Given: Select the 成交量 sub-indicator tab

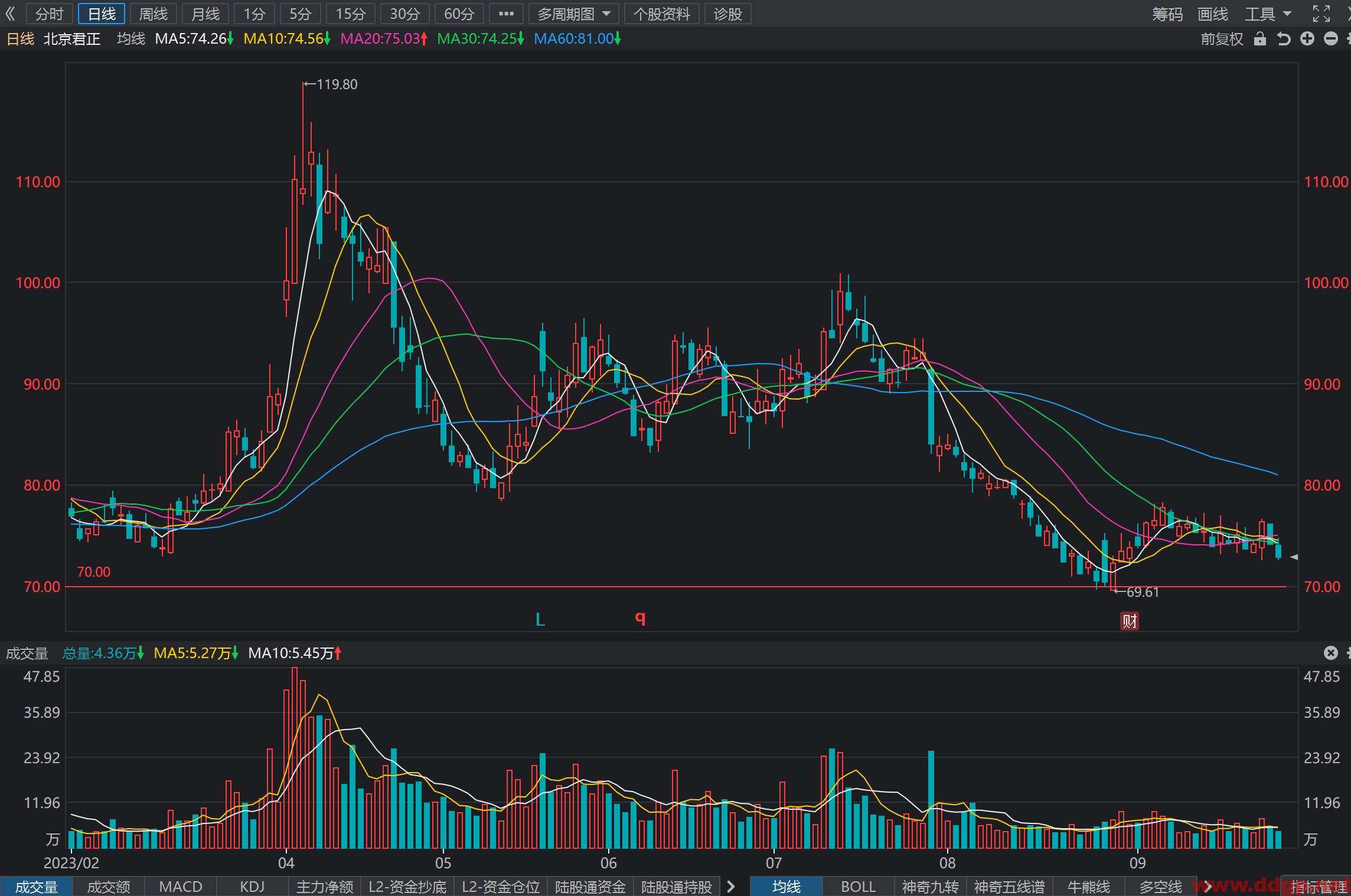Looking at the screenshot, I should pos(37,887).
